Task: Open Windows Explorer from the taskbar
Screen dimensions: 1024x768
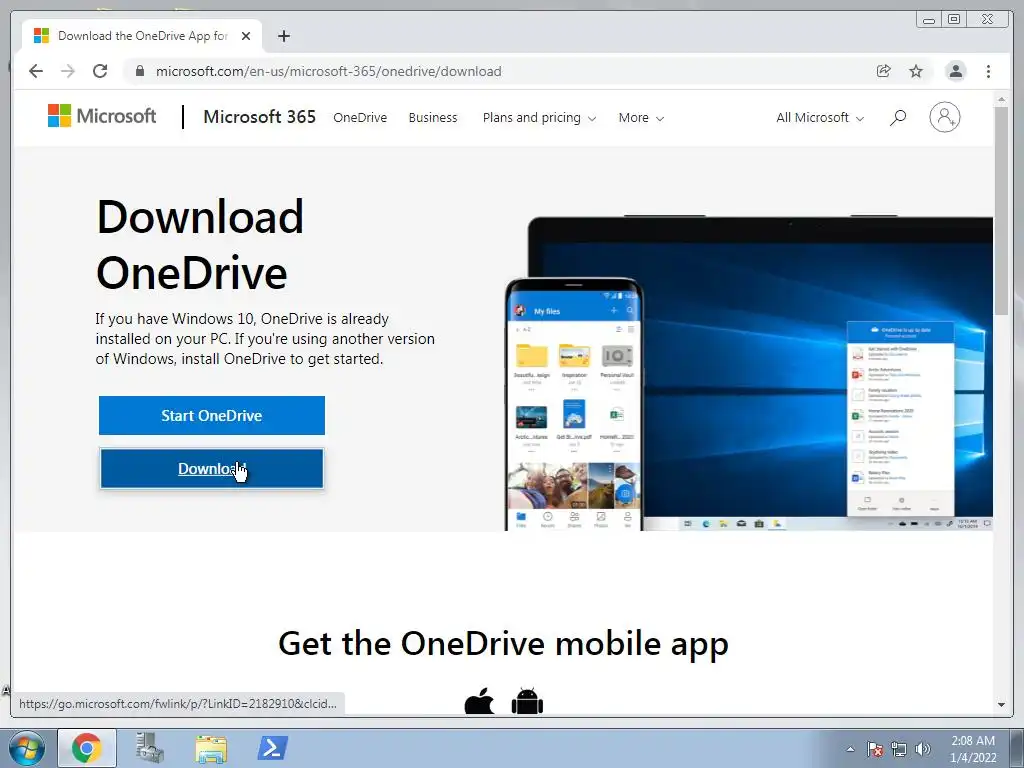Action: (x=211, y=748)
